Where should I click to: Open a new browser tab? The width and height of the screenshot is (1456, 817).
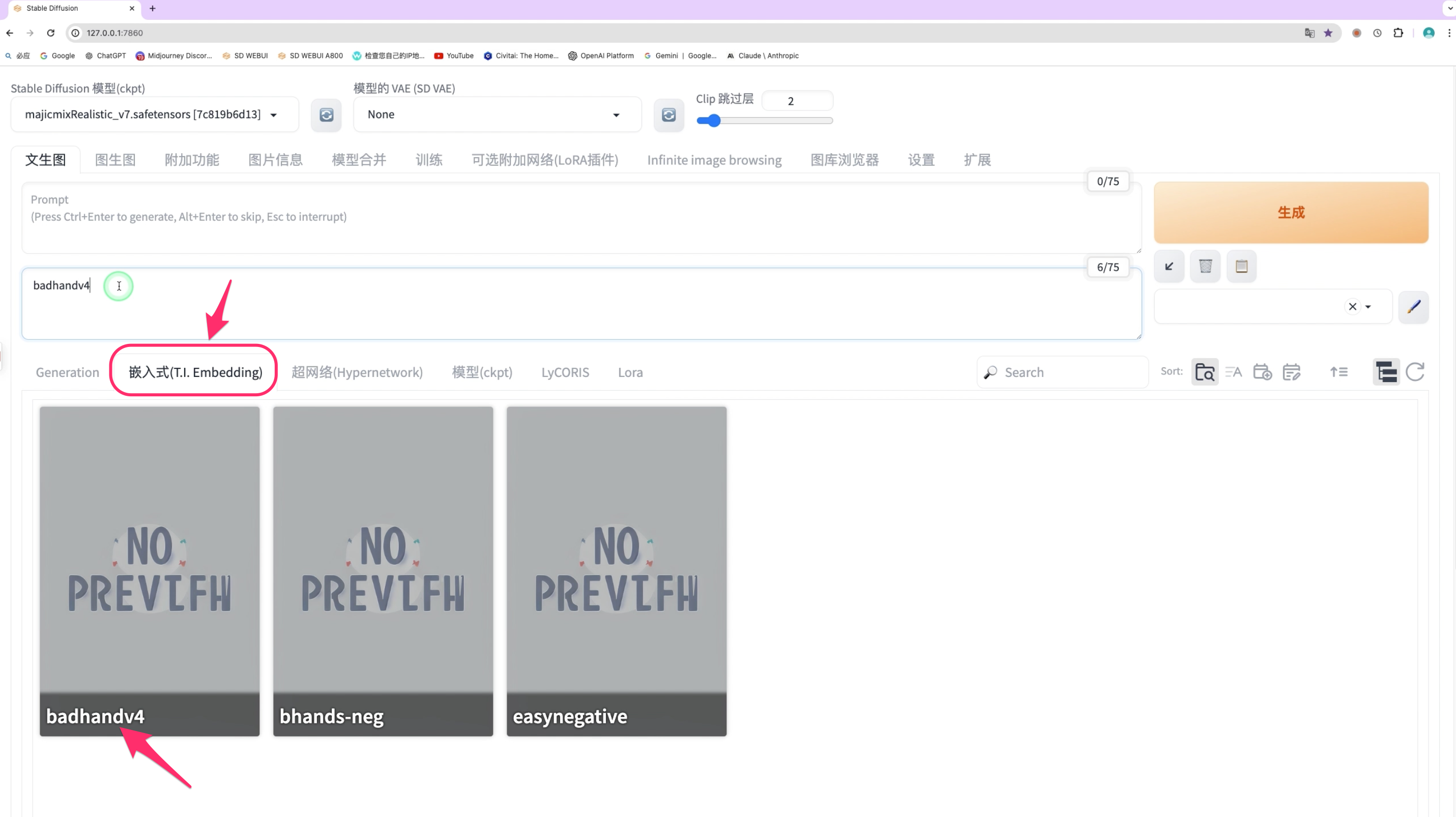(152, 9)
